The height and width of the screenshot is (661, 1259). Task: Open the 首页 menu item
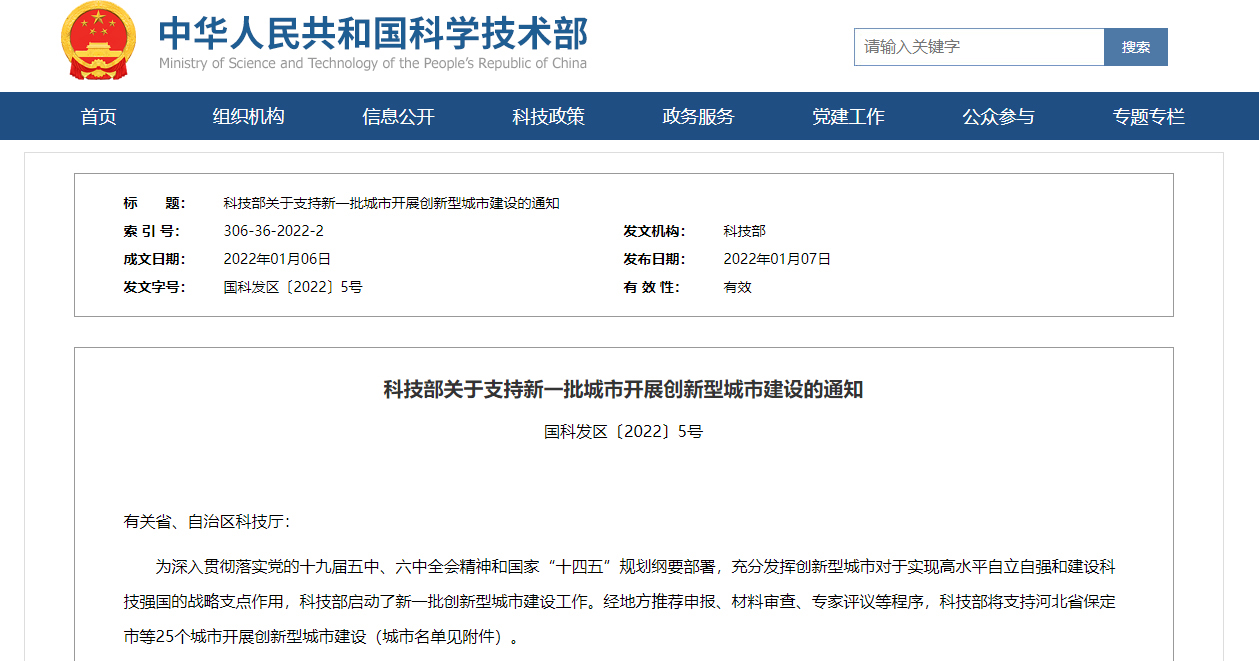(99, 116)
